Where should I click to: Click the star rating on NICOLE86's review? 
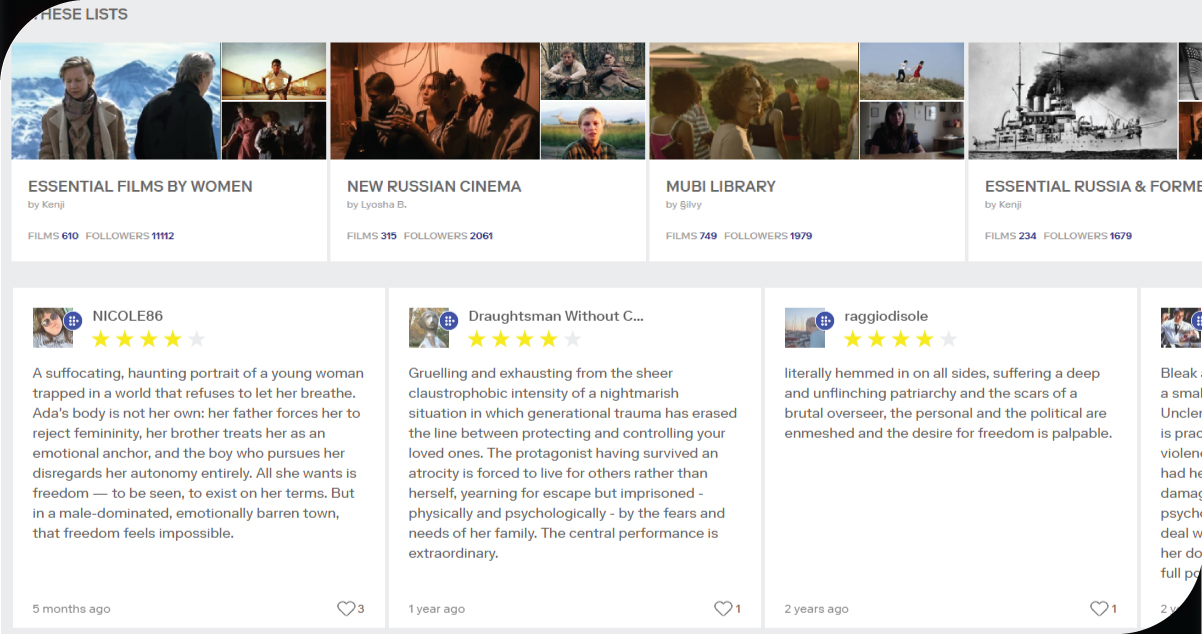click(x=148, y=339)
